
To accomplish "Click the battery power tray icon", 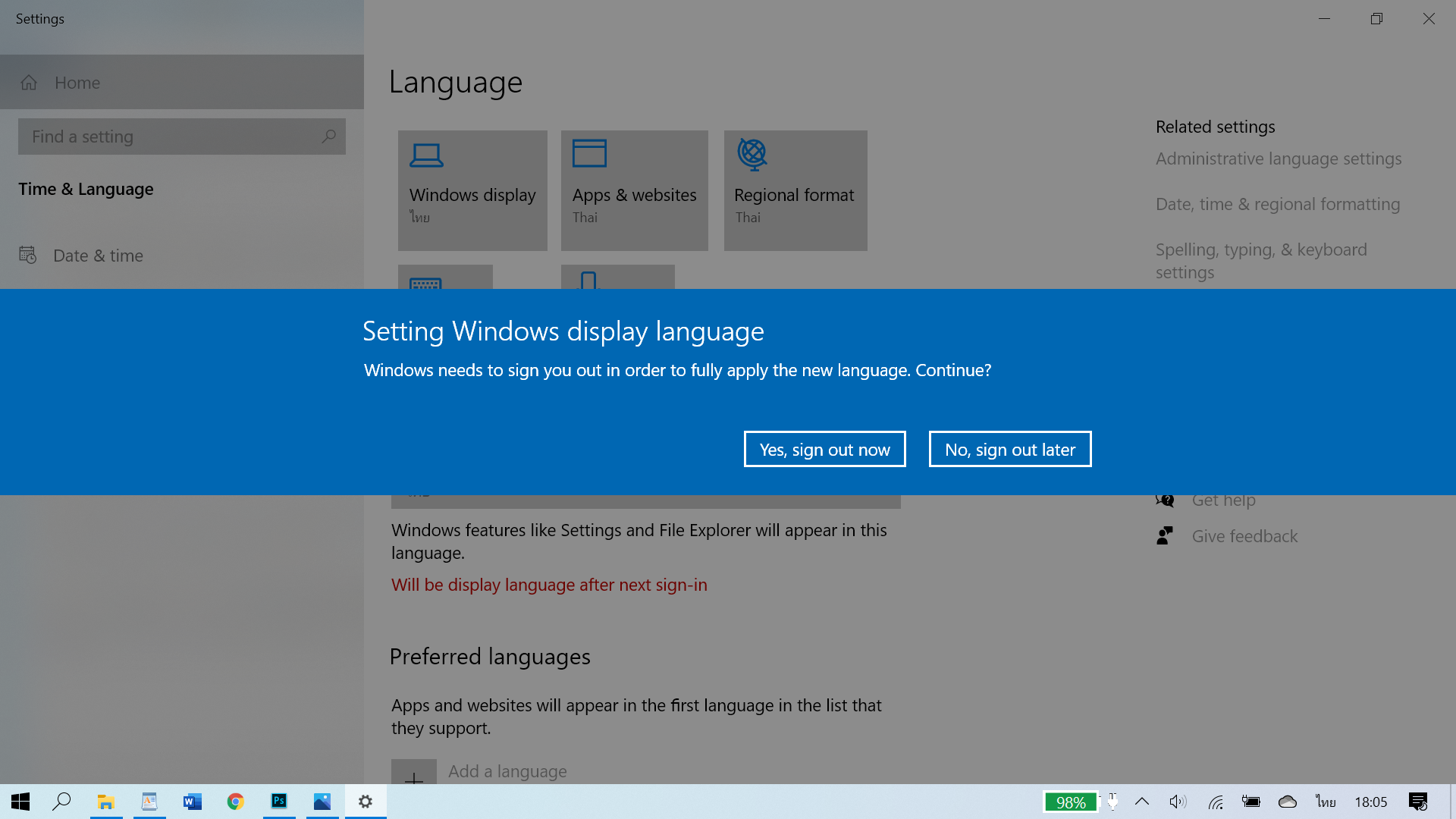I will coord(1251,802).
